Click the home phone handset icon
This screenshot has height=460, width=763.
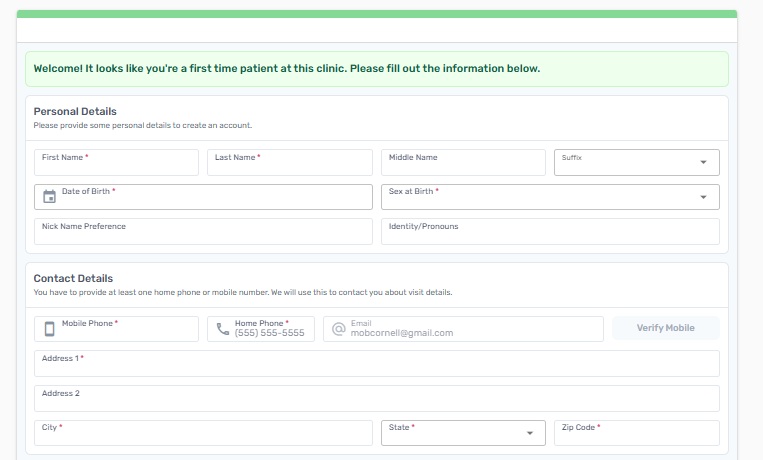222,329
